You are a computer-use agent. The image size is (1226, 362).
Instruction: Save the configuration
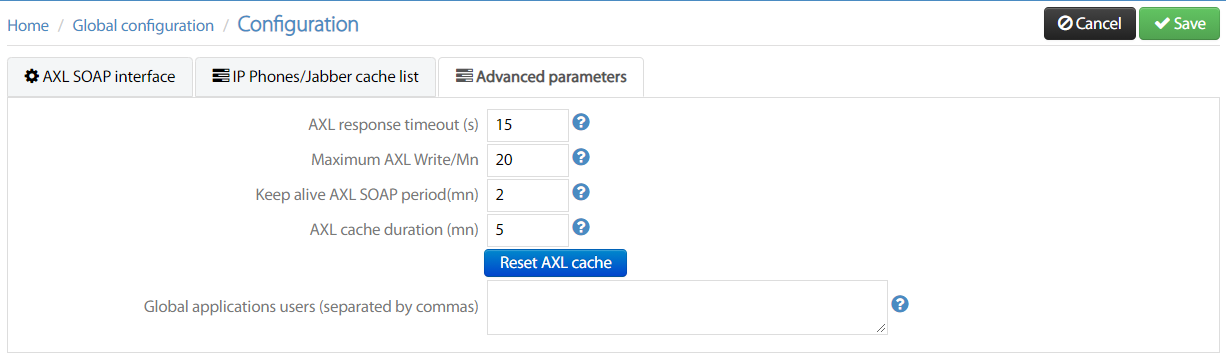pyautogui.click(x=1179, y=24)
